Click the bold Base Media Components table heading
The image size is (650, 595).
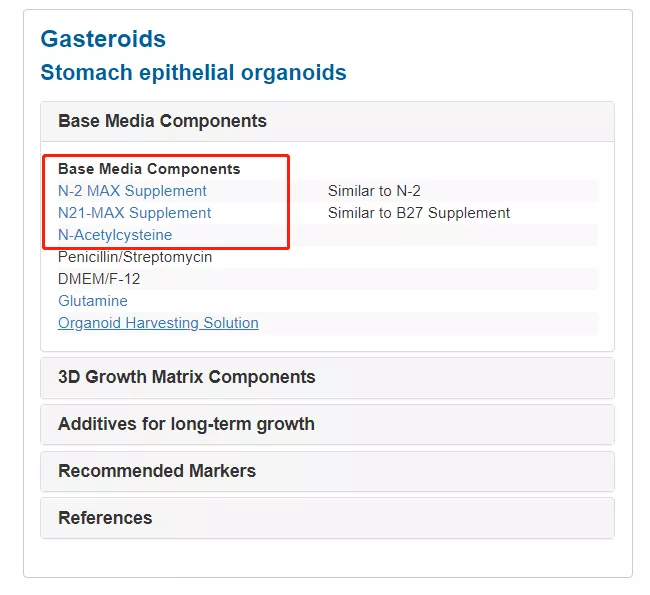[149, 169]
